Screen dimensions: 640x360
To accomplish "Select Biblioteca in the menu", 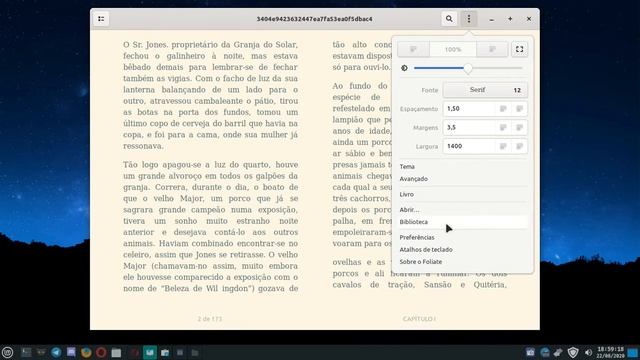I will click(463, 222).
